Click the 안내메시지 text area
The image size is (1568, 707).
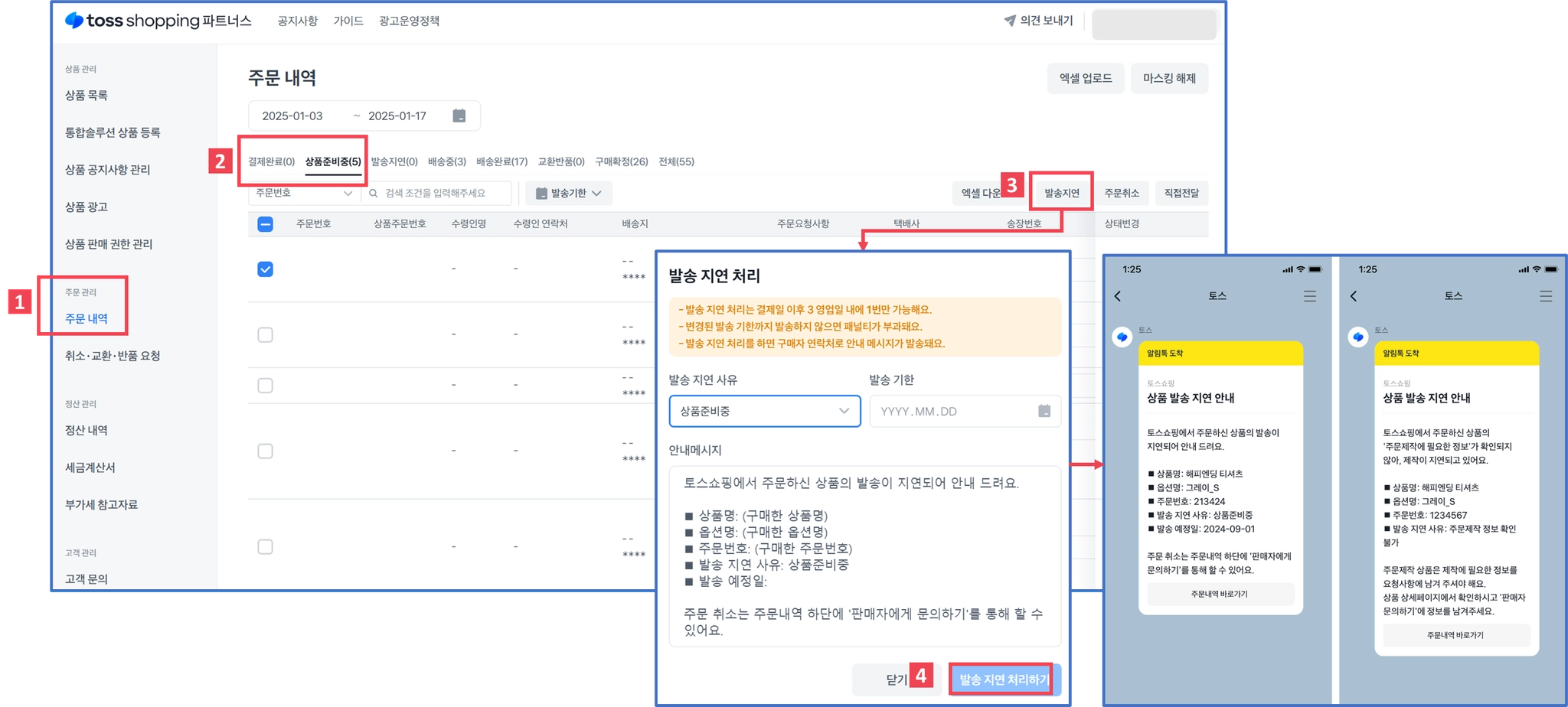pos(864,556)
